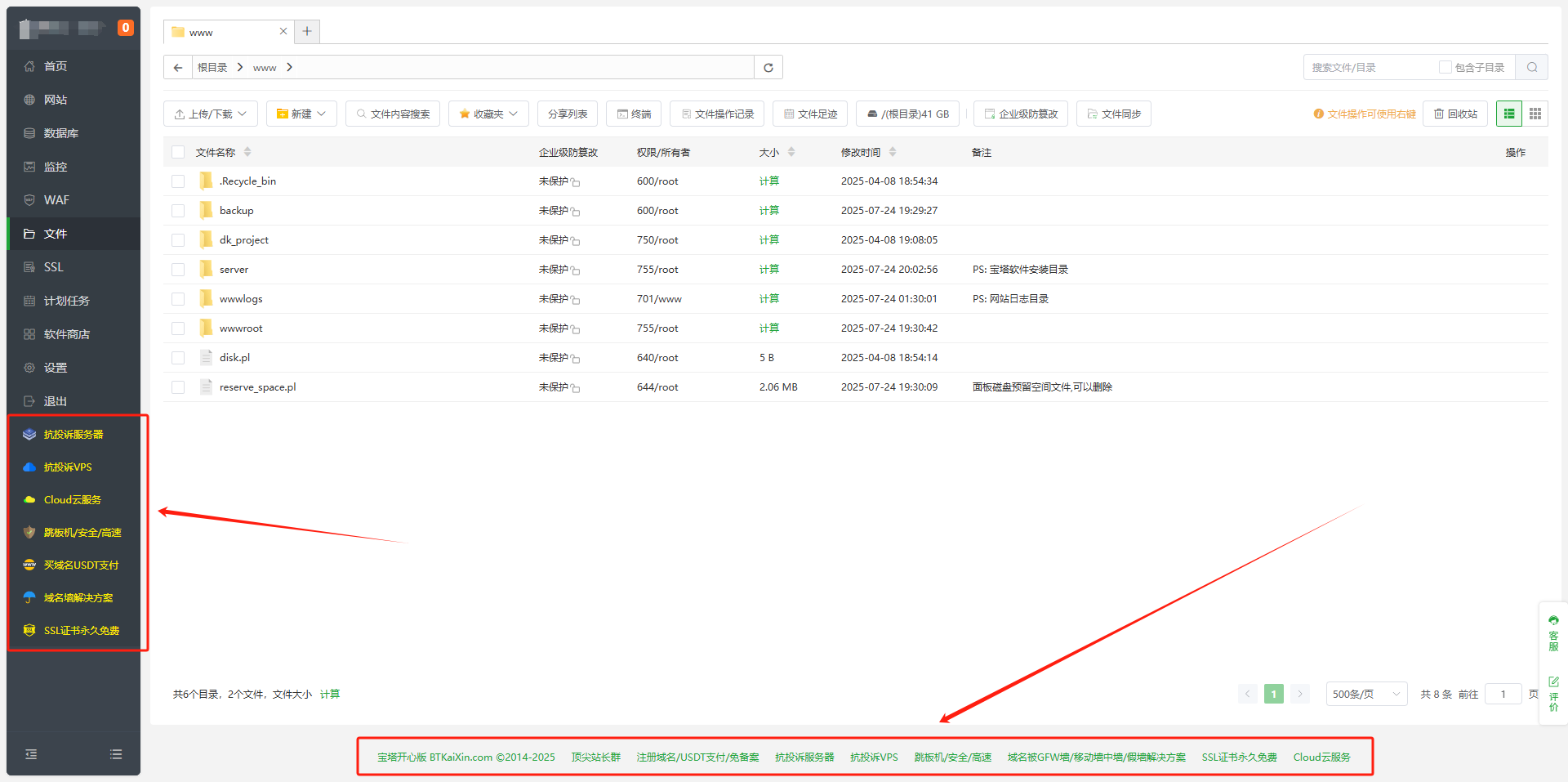
Task: Open the 监控 sidebar item
Action: click(x=73, y=167)
